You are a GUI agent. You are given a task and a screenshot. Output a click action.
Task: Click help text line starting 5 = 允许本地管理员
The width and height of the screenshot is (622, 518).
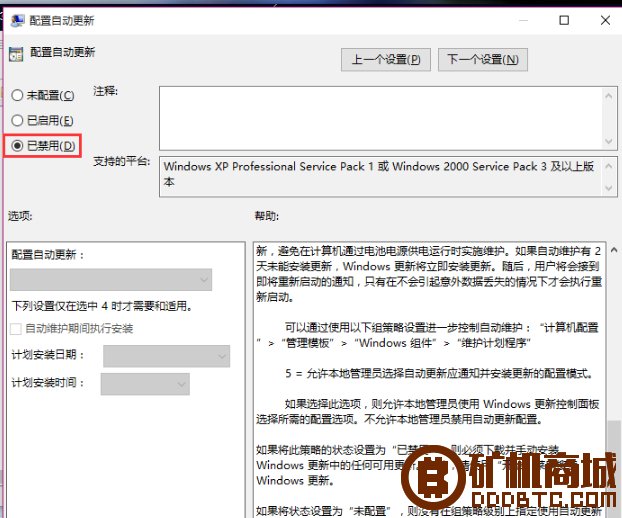point(439,374)
